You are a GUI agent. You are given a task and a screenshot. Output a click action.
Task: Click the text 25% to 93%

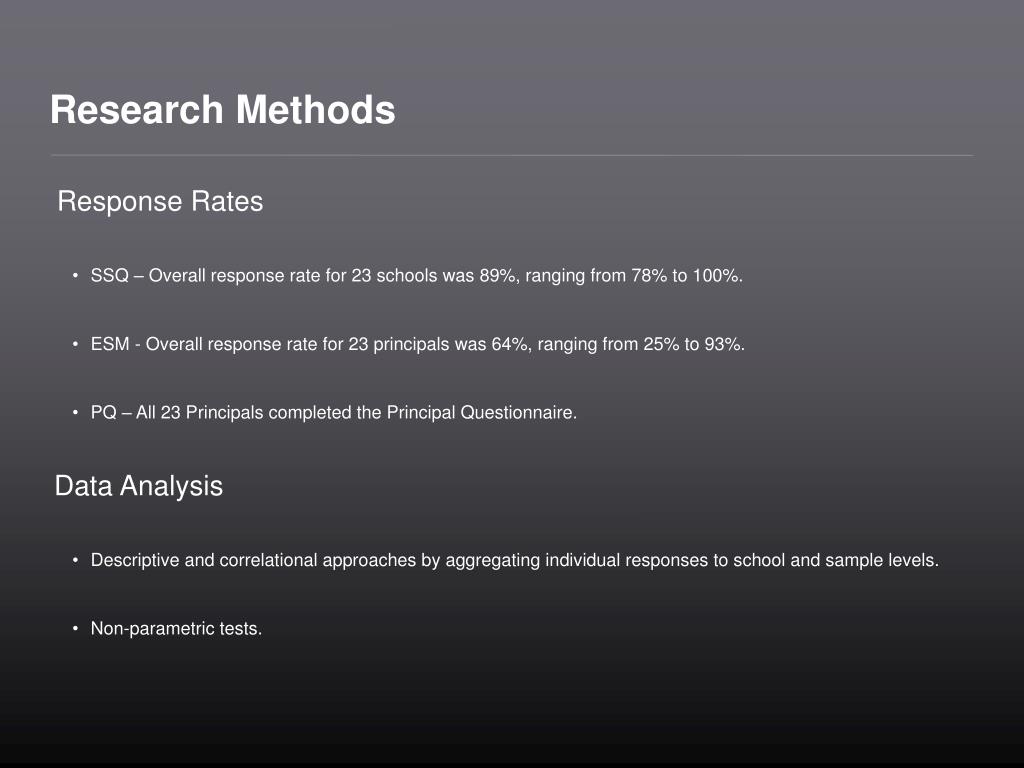pos(694,344)
